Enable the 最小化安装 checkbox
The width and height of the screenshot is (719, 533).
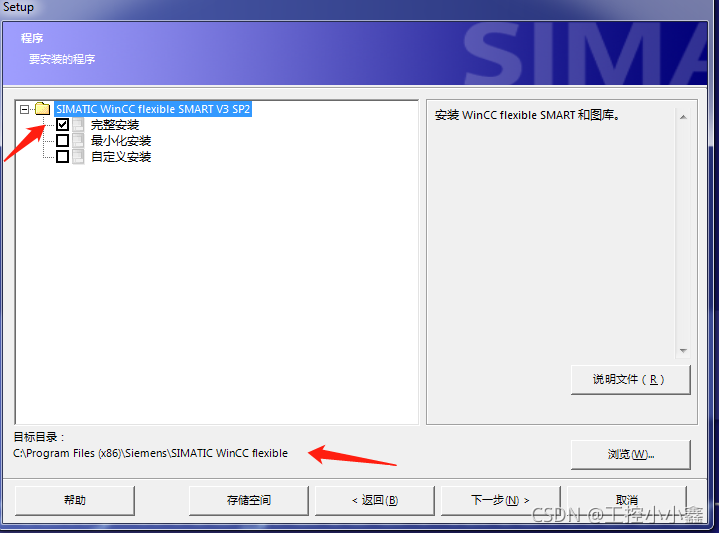[x=63, y=140]
